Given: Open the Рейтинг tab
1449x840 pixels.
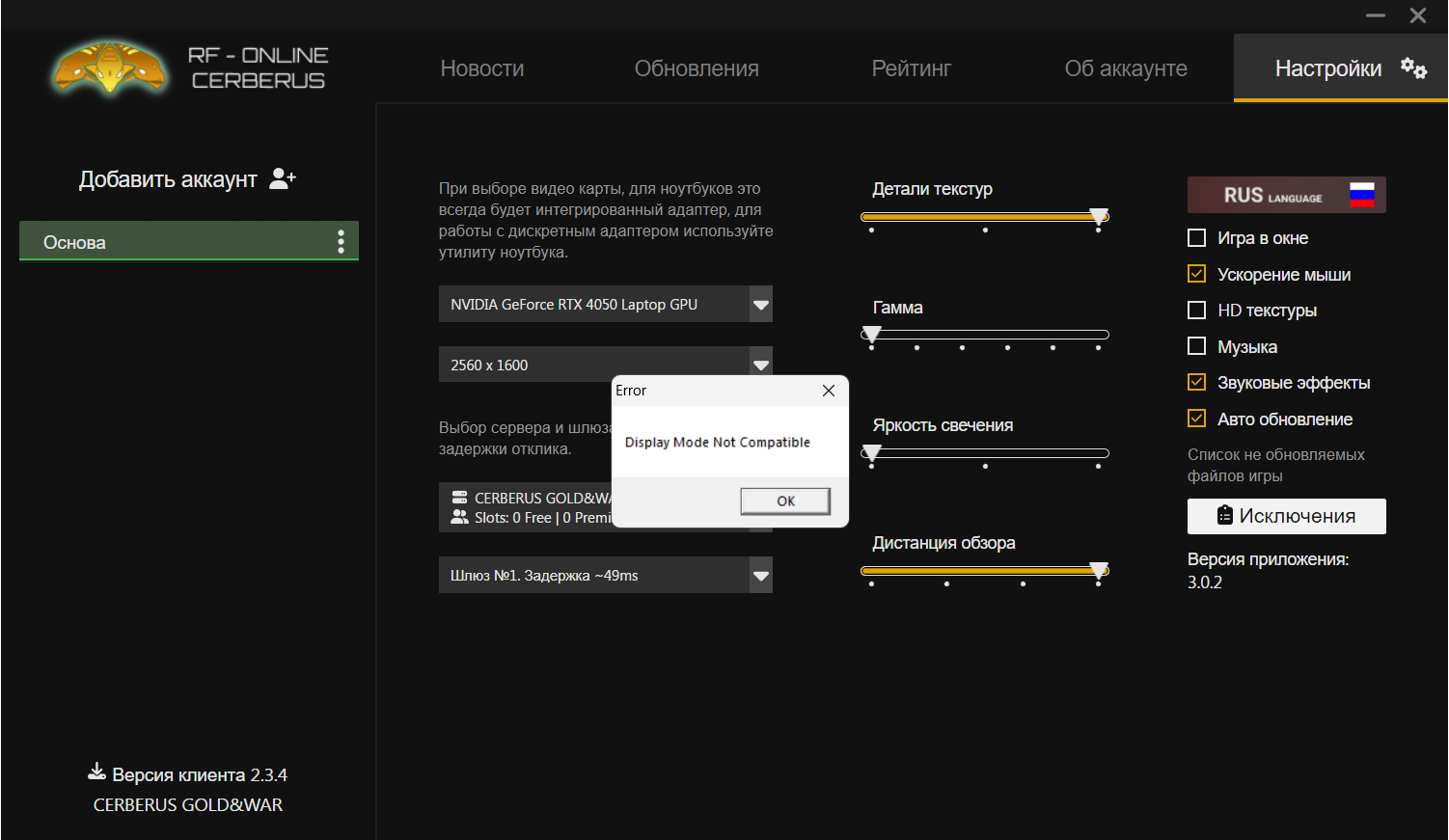Looking at the screenshot, I should [x=911, y=68].
